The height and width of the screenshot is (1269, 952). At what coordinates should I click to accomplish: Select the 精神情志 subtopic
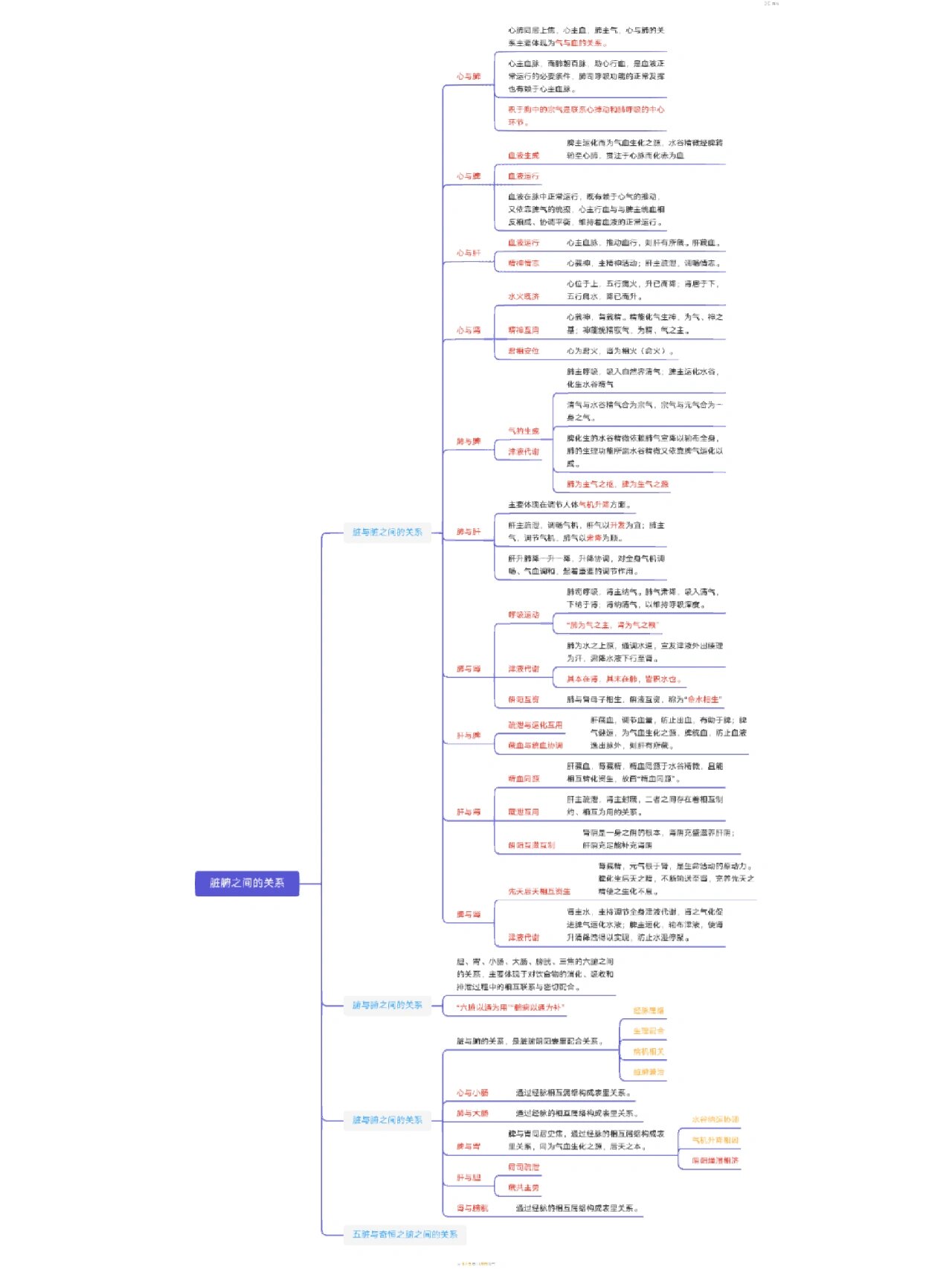pos(524,263)
